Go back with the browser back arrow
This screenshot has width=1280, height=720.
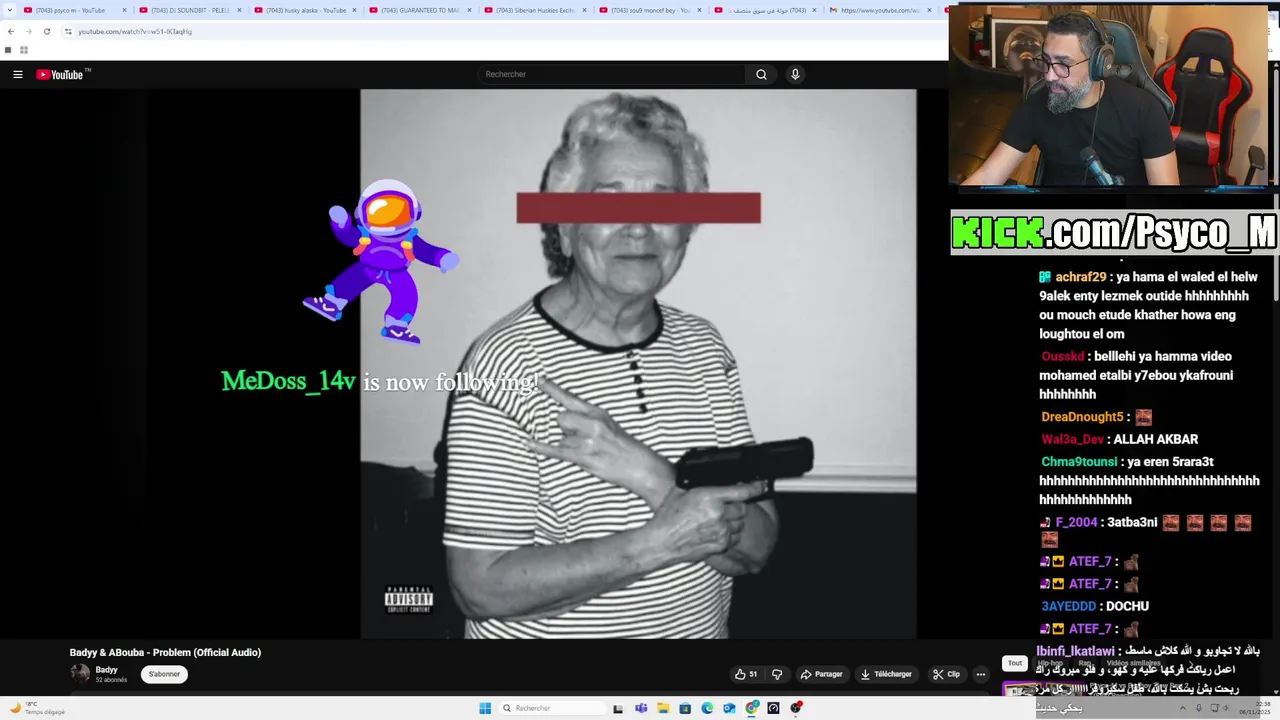(11, 31)
